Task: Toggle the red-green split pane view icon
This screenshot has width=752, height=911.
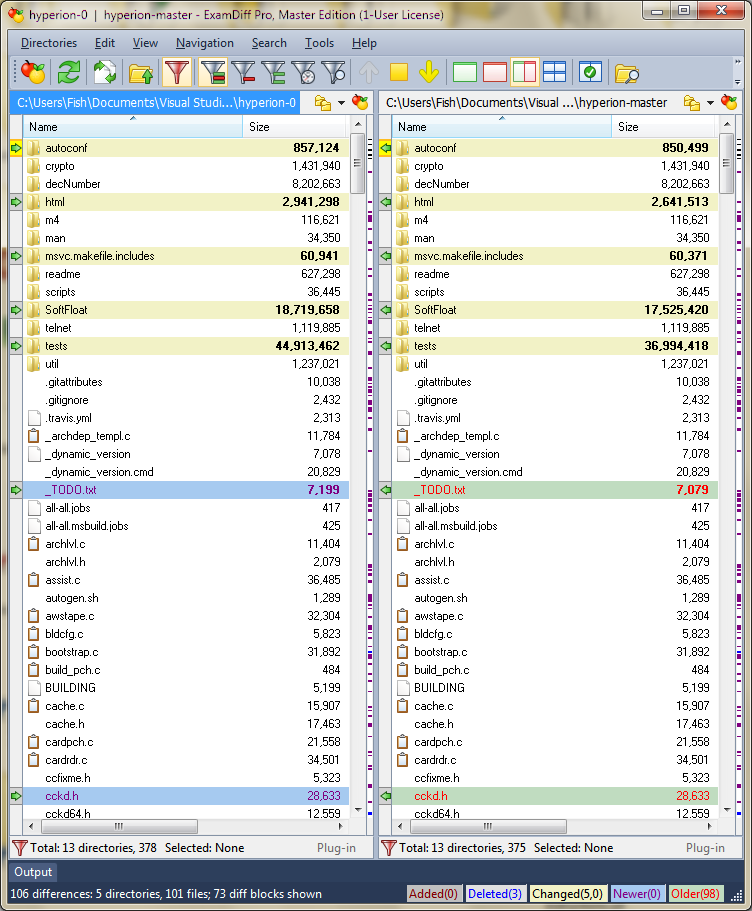Action: point(525,72)
